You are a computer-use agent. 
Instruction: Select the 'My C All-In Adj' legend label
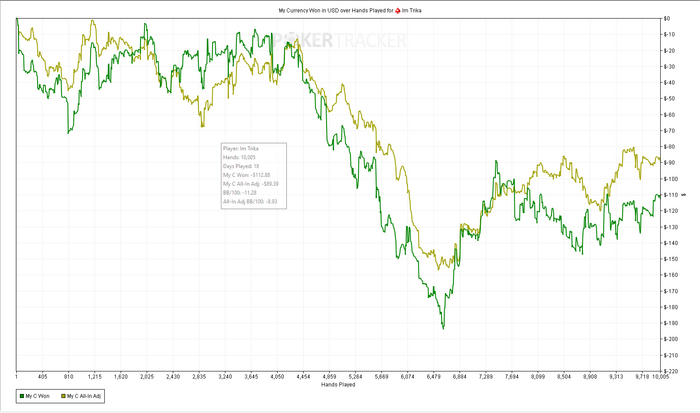[x=84, y=396]
